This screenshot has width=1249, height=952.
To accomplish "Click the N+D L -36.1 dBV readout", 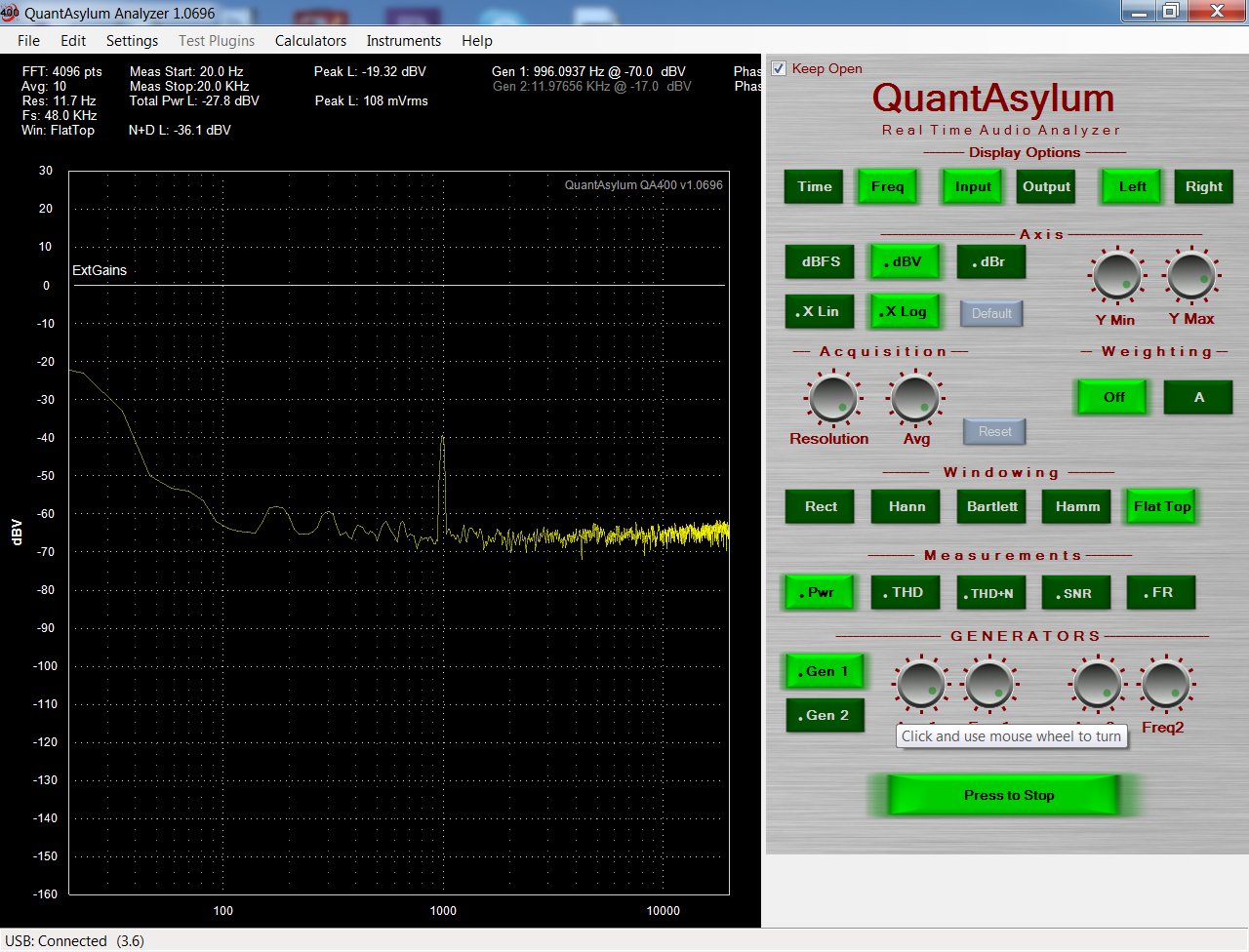I will 180,130.
